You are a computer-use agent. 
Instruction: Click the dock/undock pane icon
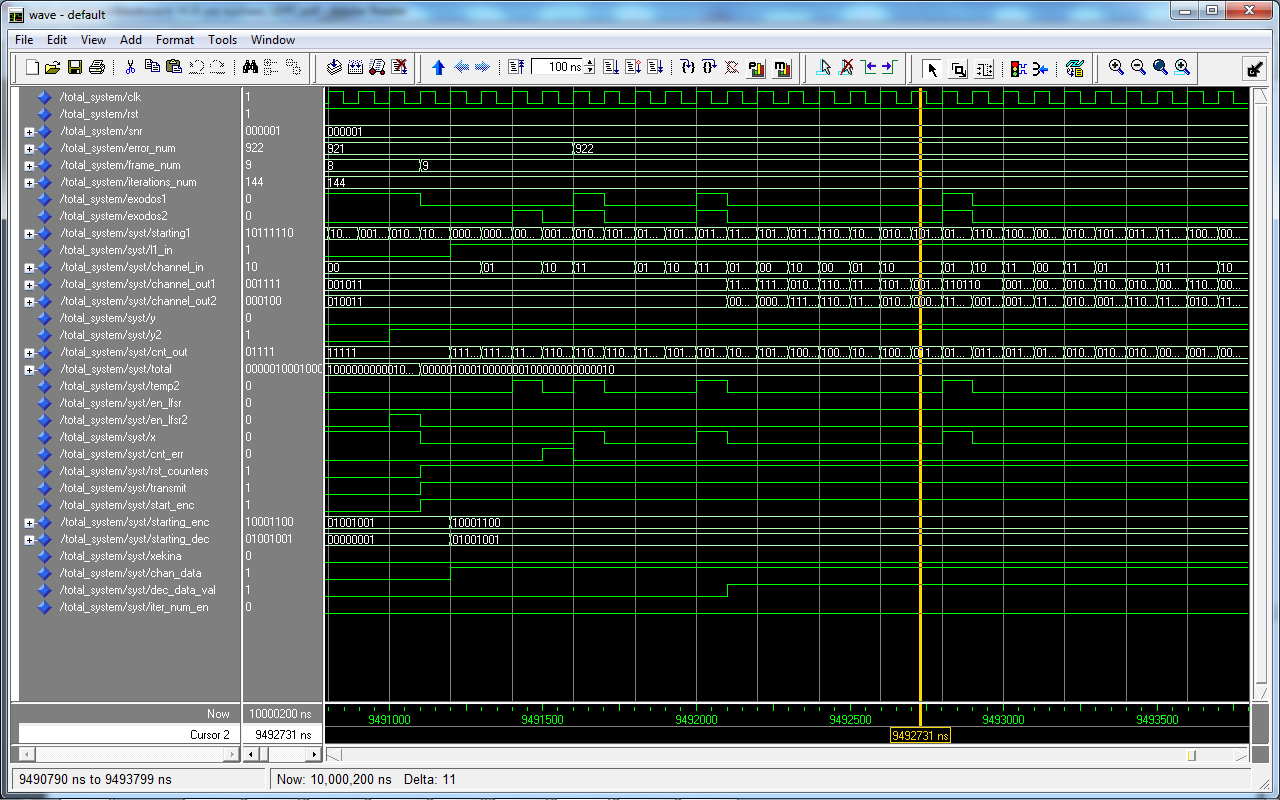click(1254, 68)
